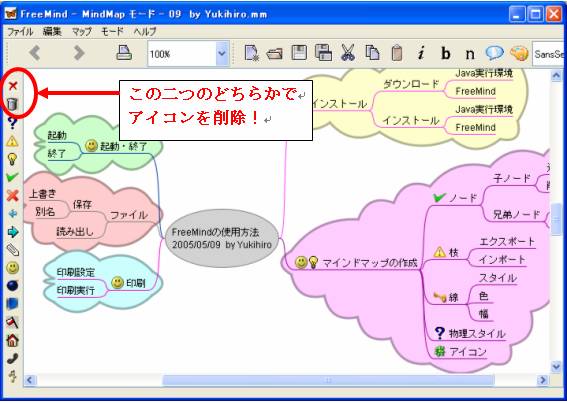Add the small blue left arrow icon
This screenshot has height=403, width=567.
(12, 214)
